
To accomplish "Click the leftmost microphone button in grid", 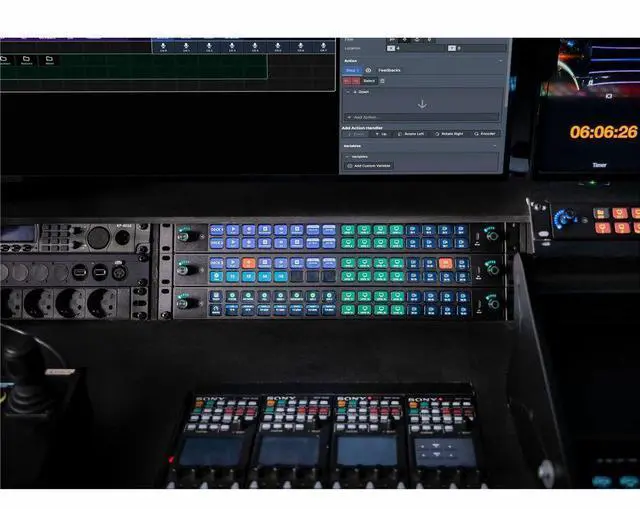I will 163,47.
